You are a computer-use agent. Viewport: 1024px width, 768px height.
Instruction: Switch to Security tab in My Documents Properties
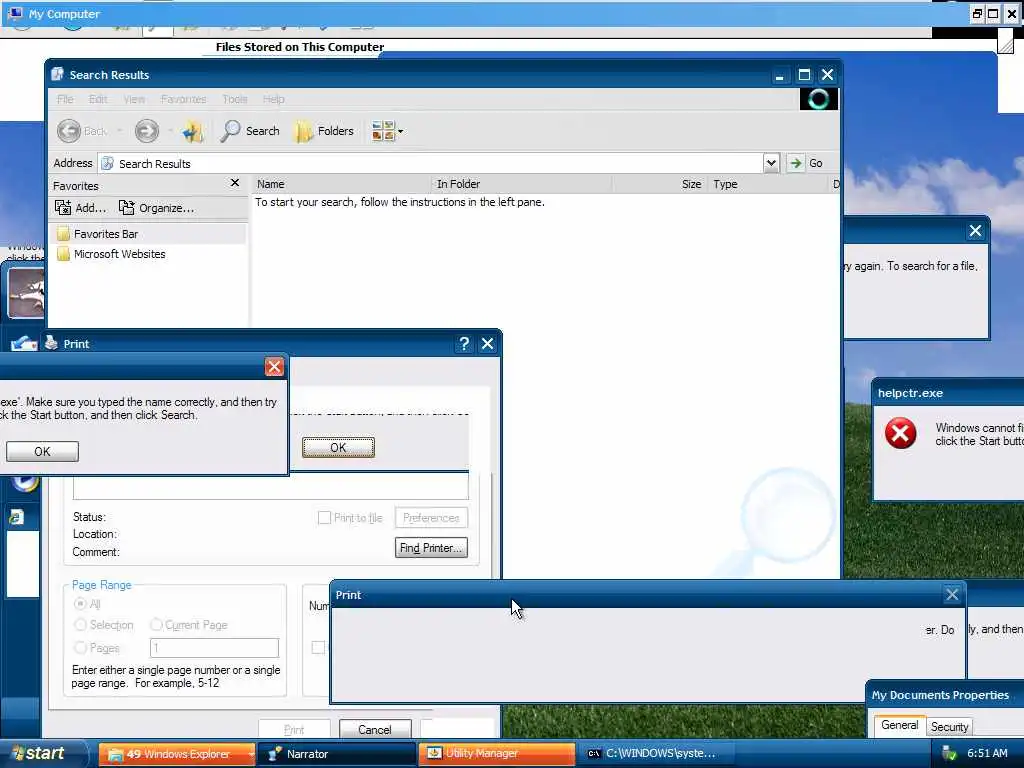(x=949, y=727)
